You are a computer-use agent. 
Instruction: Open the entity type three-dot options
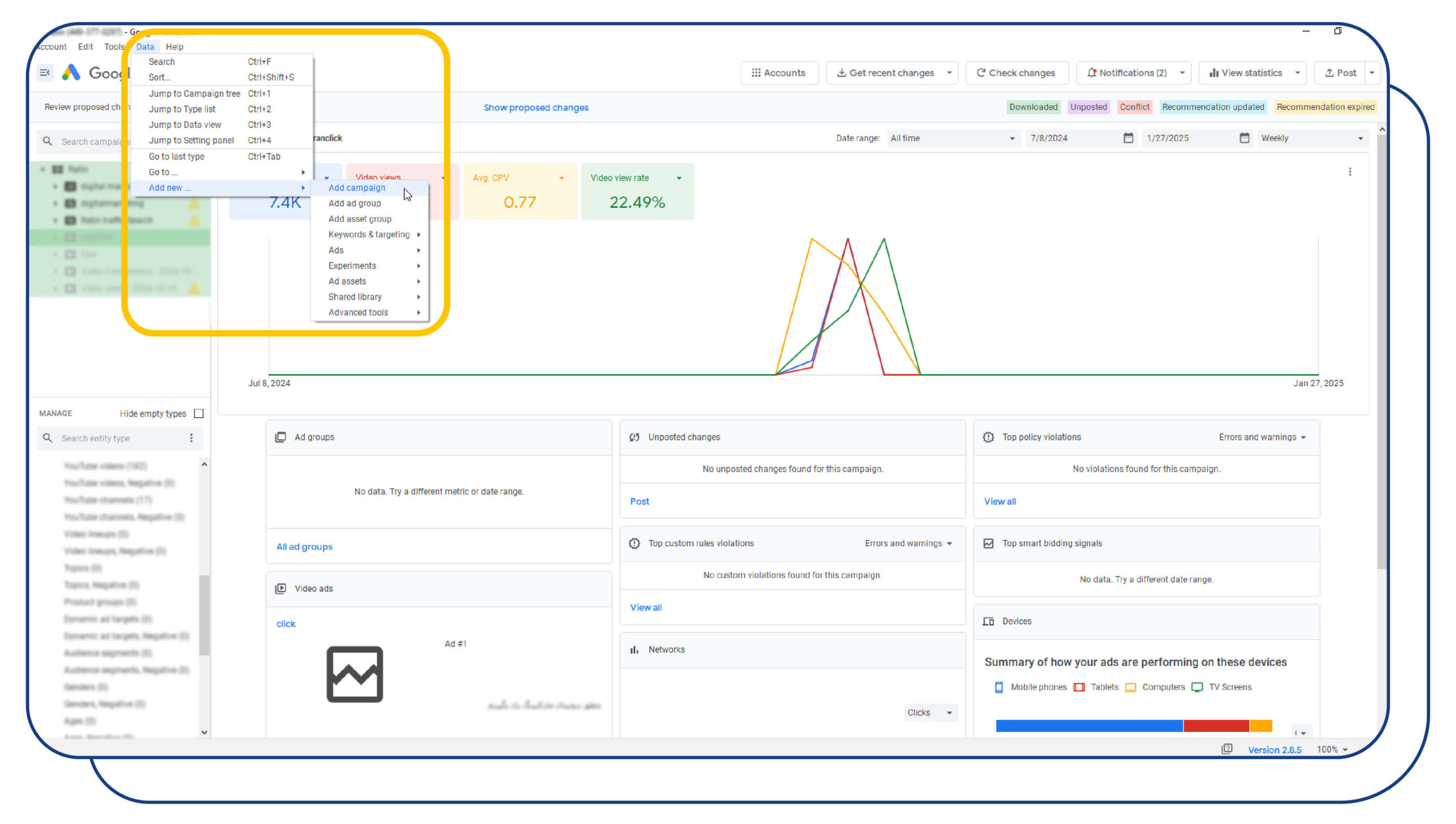coord(191,438)
